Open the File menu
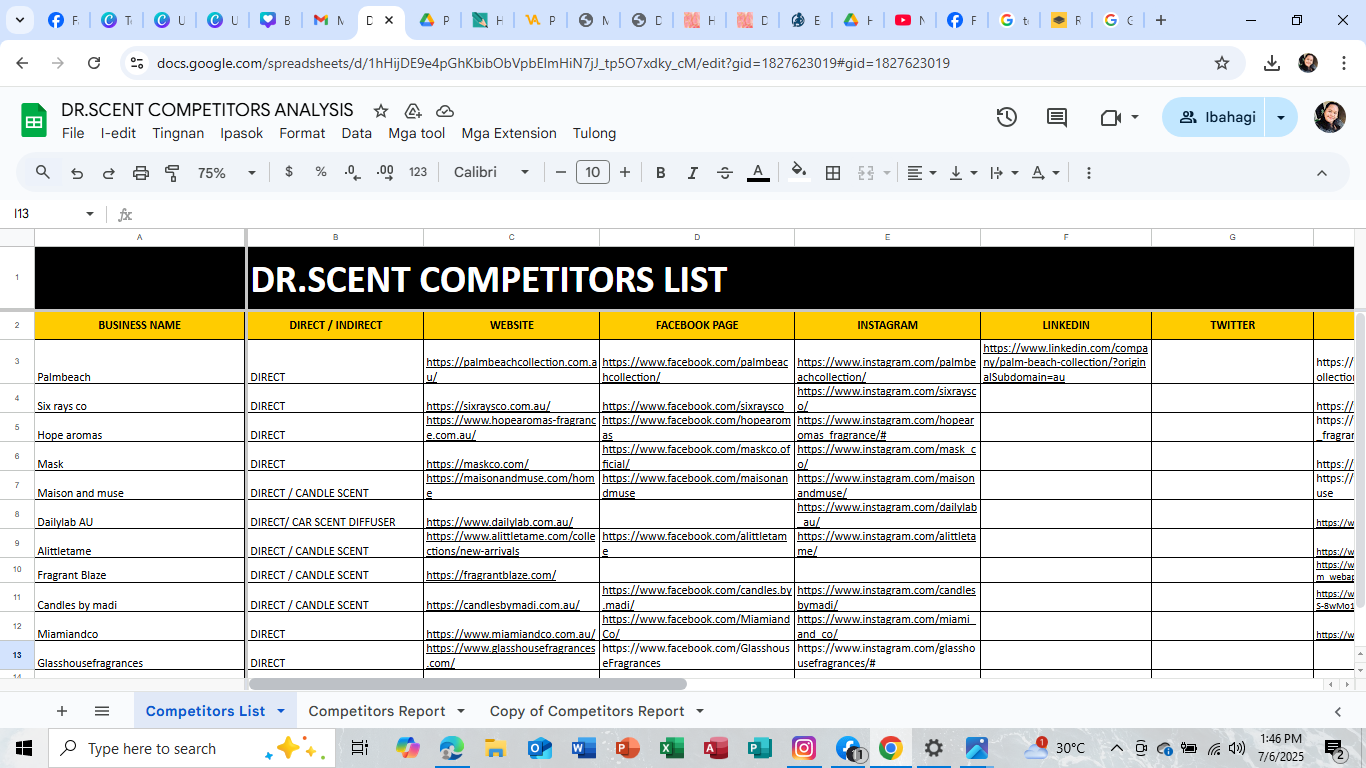Image resolution: width=1366 pixels, height=768 pixels. click(73, 133)
